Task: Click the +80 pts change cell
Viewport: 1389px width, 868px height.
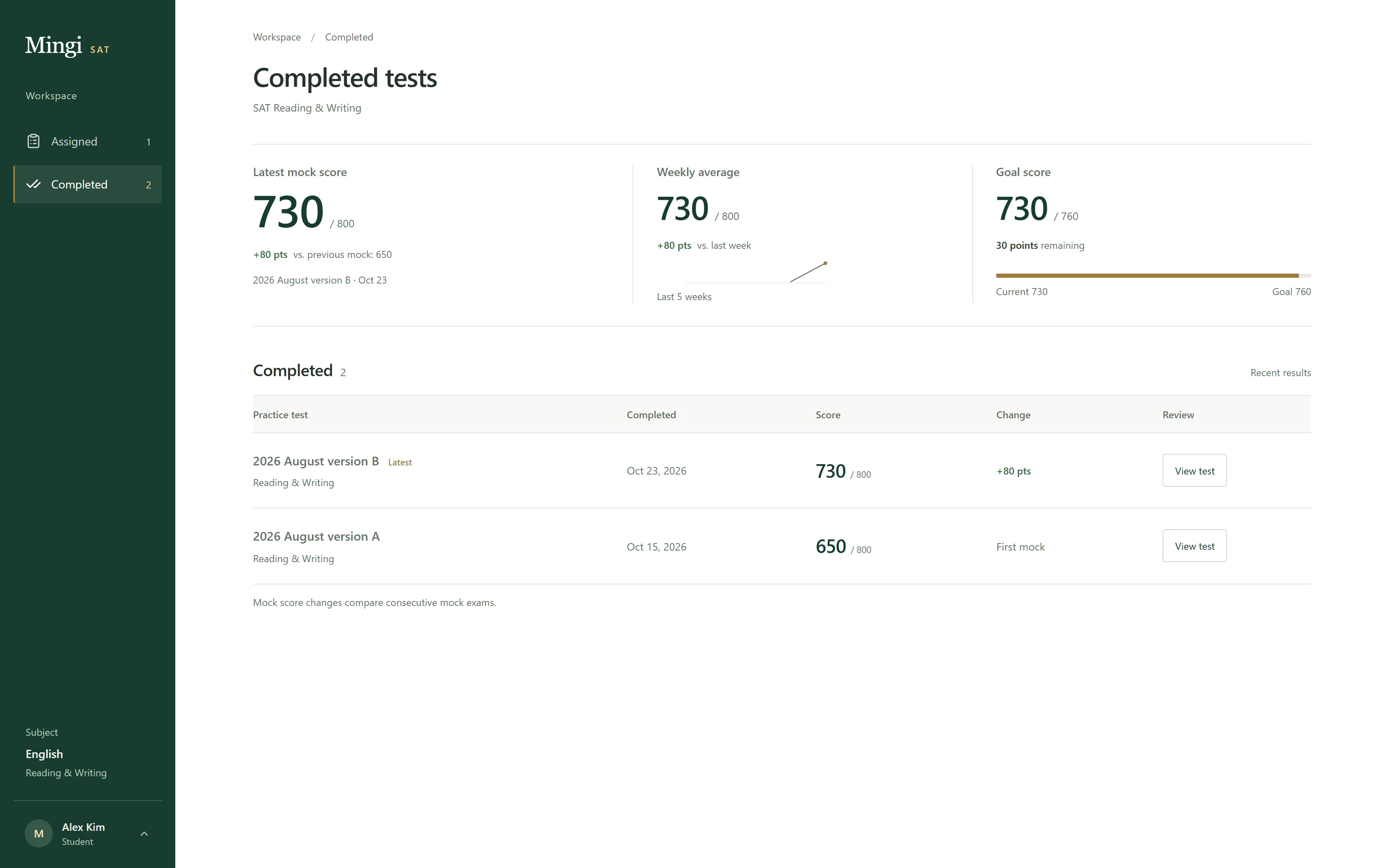Action: coord(1014,471)
